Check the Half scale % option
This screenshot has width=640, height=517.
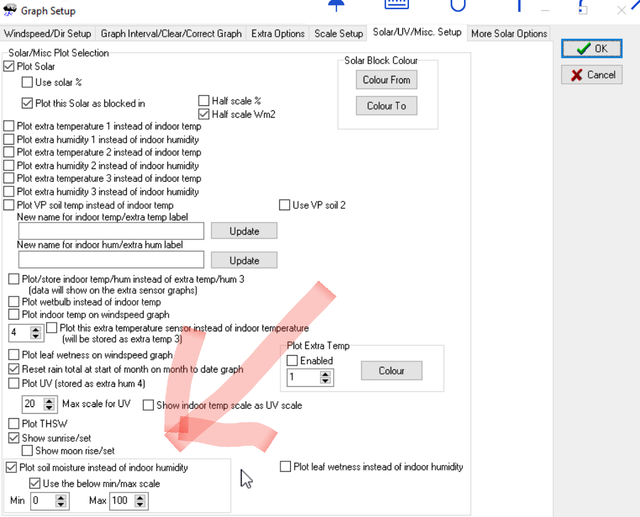(x=203, y=100)
